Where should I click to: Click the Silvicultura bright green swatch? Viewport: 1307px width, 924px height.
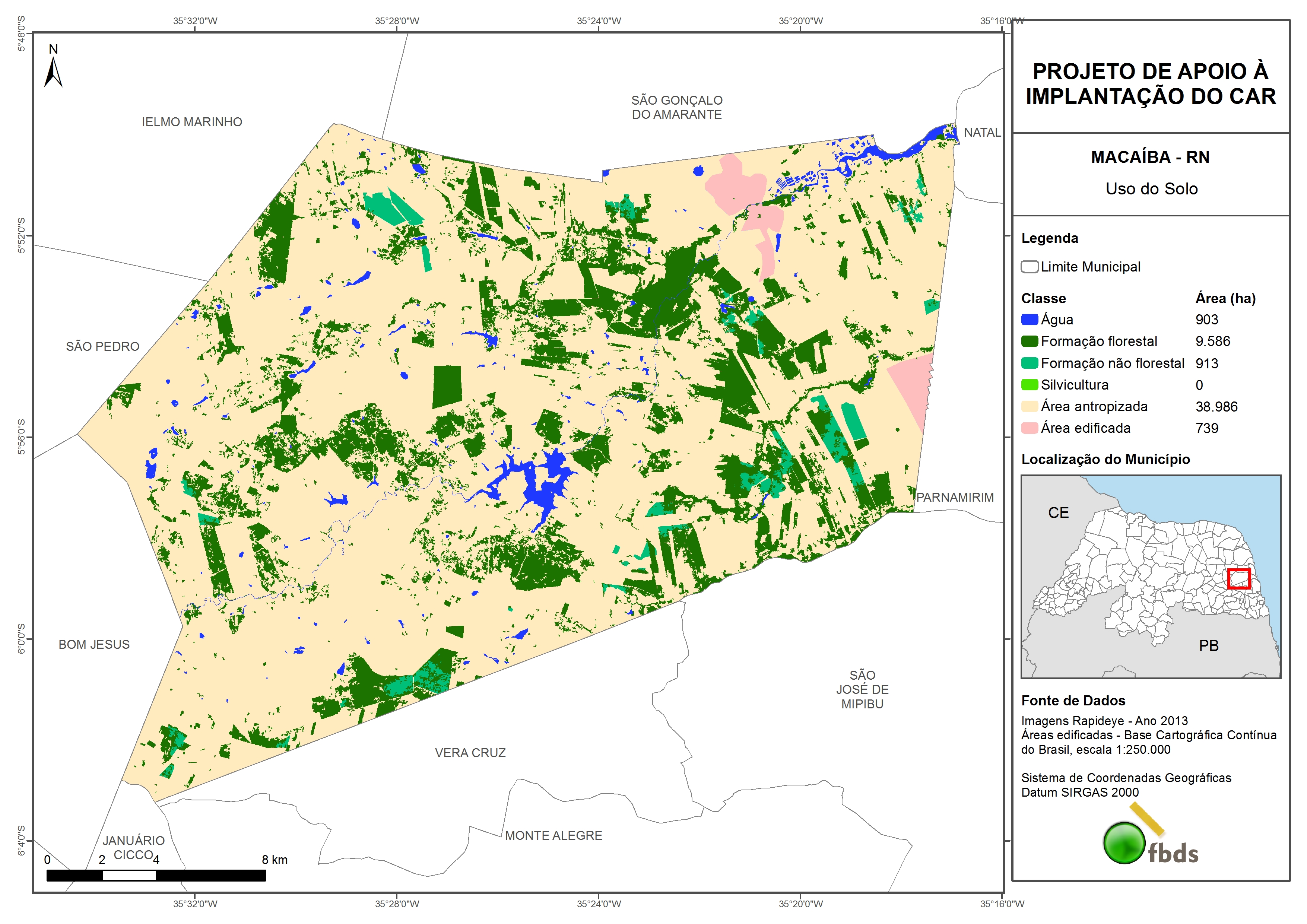(x=1029, y=384)
